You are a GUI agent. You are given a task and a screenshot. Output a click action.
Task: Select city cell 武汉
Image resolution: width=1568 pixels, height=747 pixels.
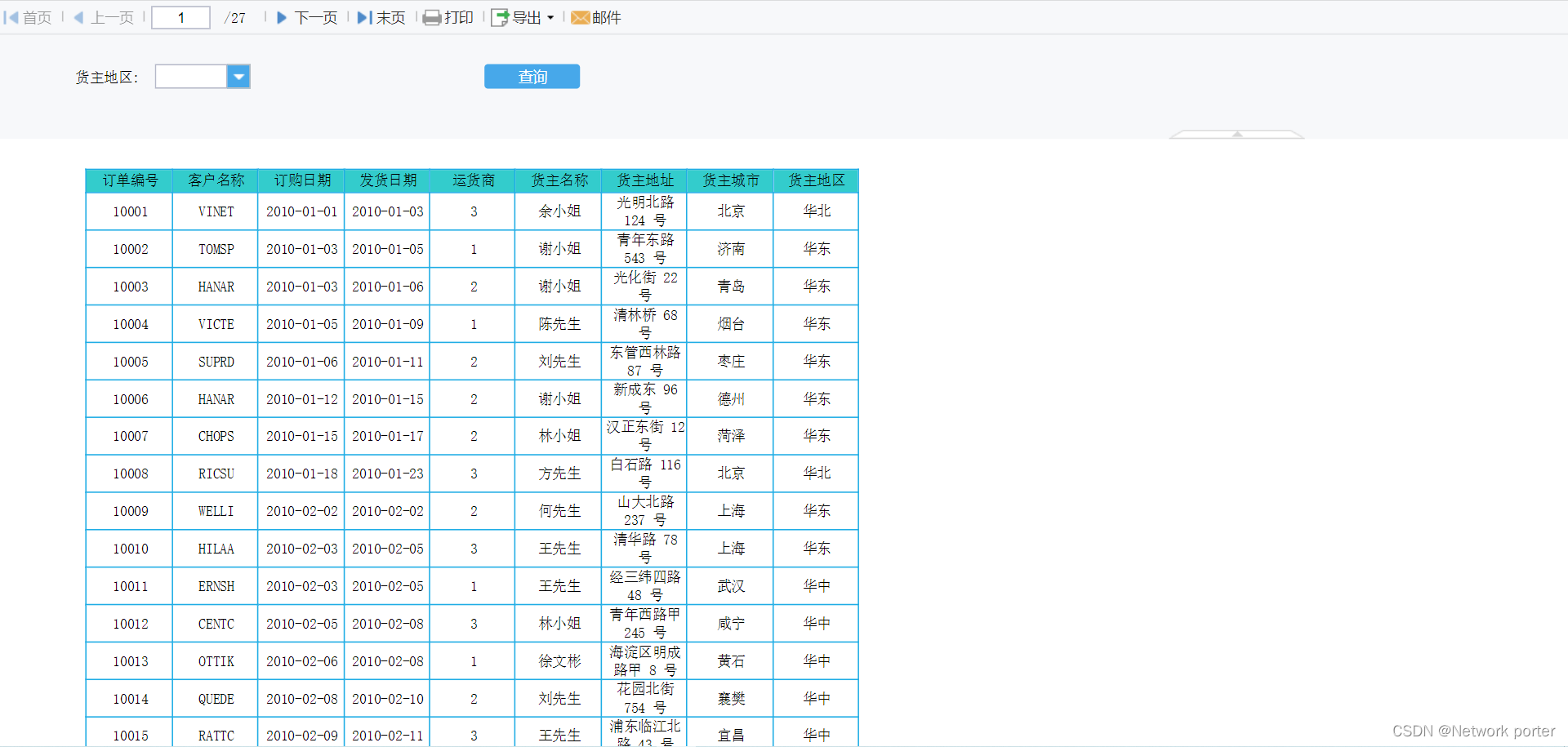pyautogui.click(x=731, y=586)
